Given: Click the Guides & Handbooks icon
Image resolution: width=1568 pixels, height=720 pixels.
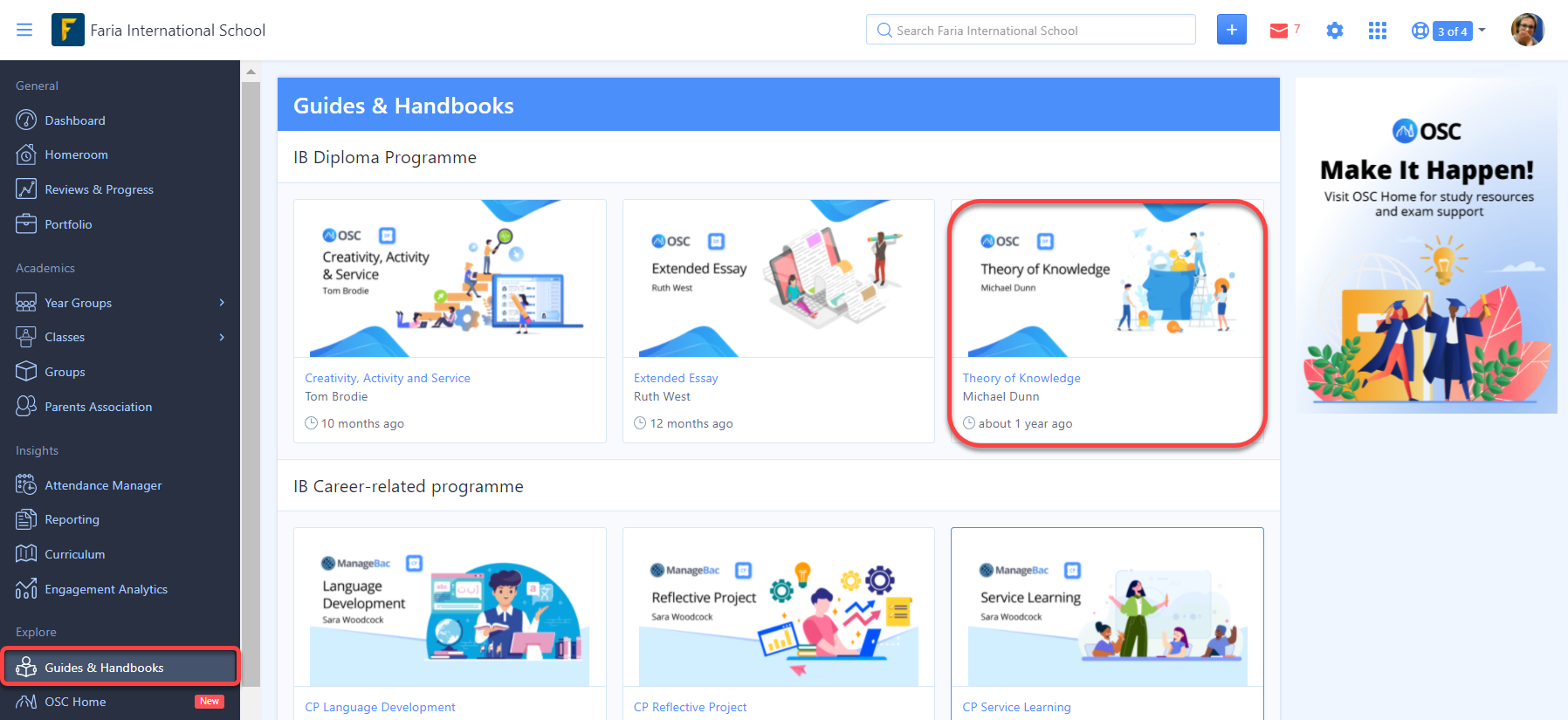Looking at the screenshot, I should pos(26,668).
